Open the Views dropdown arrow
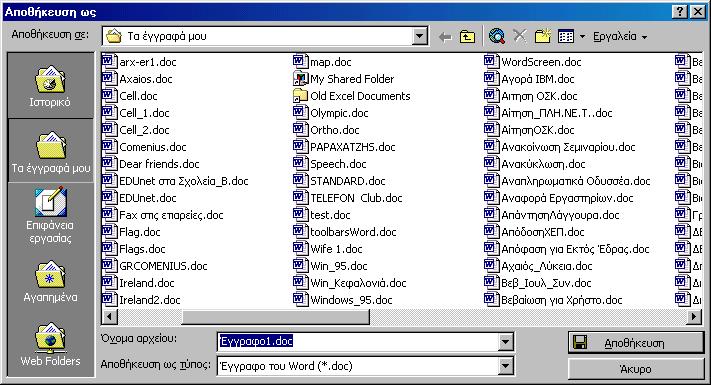This screenshot has height=385, width=711. [582, 36]
